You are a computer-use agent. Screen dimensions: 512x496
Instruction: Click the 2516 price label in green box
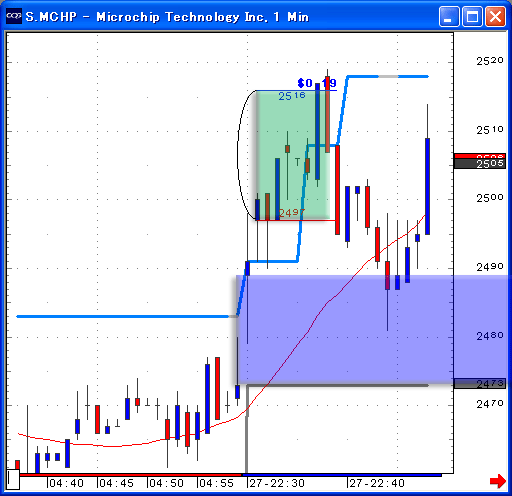[x=292, y=96]
